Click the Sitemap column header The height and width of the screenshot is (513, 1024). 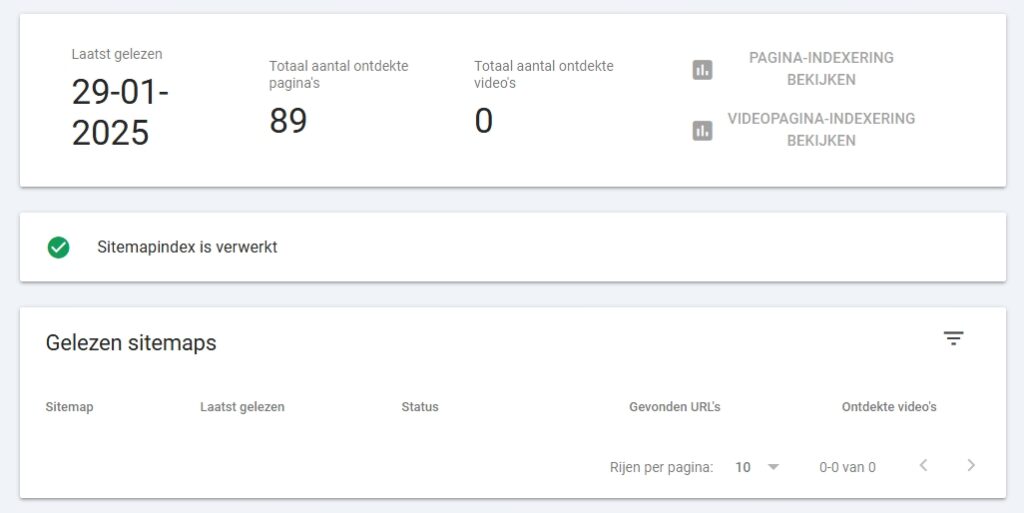click(x=69, y=407)
